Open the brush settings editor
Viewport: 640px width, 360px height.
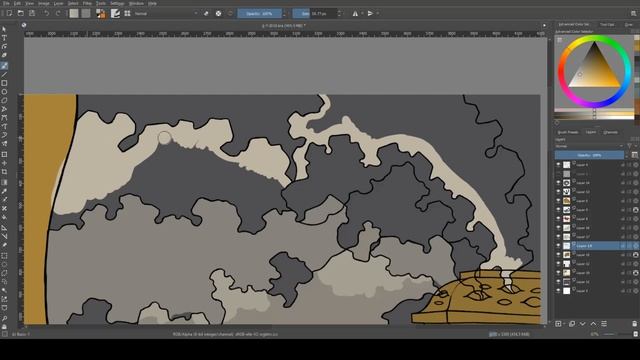point(116,13)
